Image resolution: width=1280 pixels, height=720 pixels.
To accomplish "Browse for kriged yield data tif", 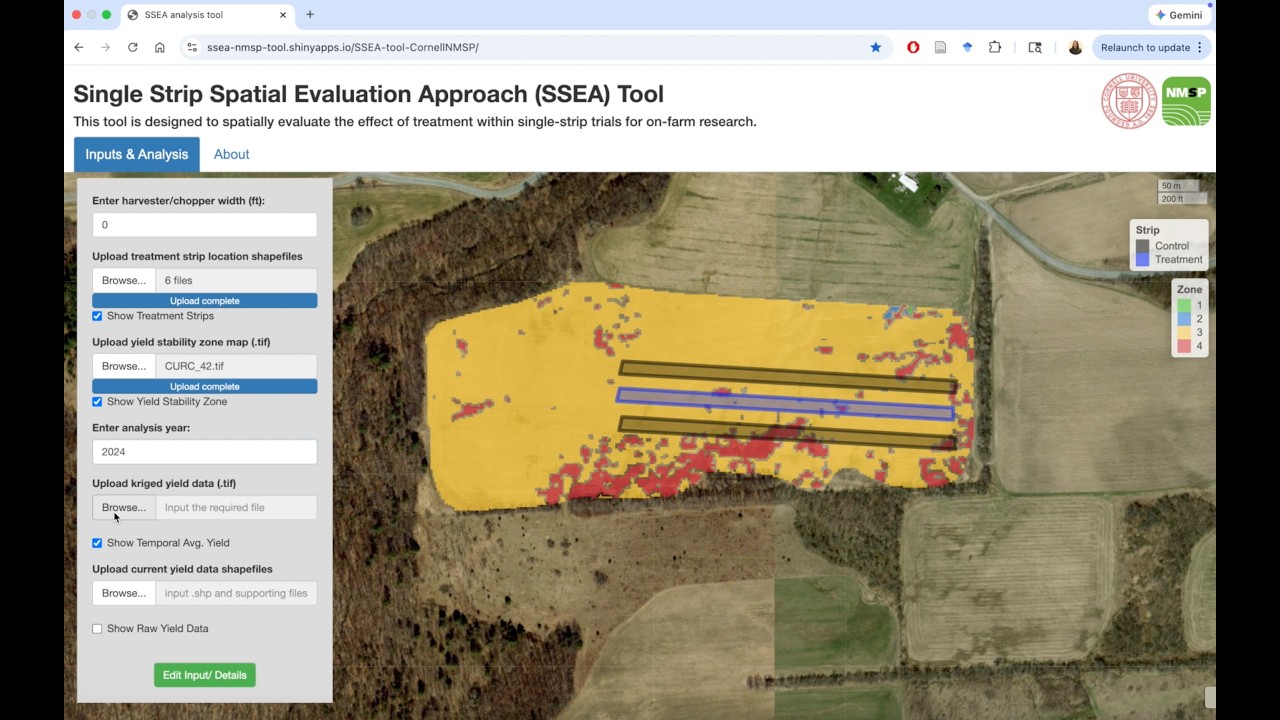I will (124, 507).
